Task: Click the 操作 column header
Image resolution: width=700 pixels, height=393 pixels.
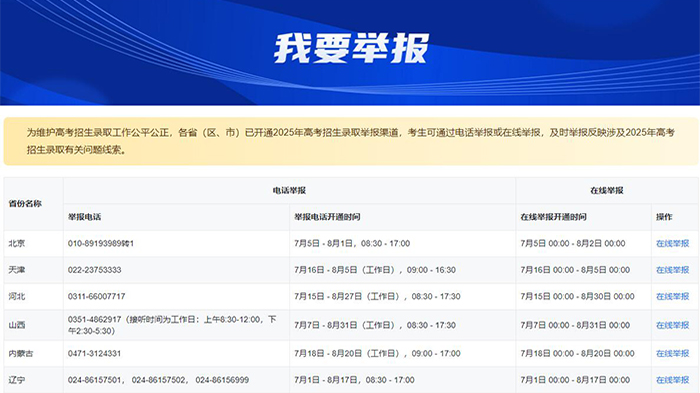Action: [664, 217]
